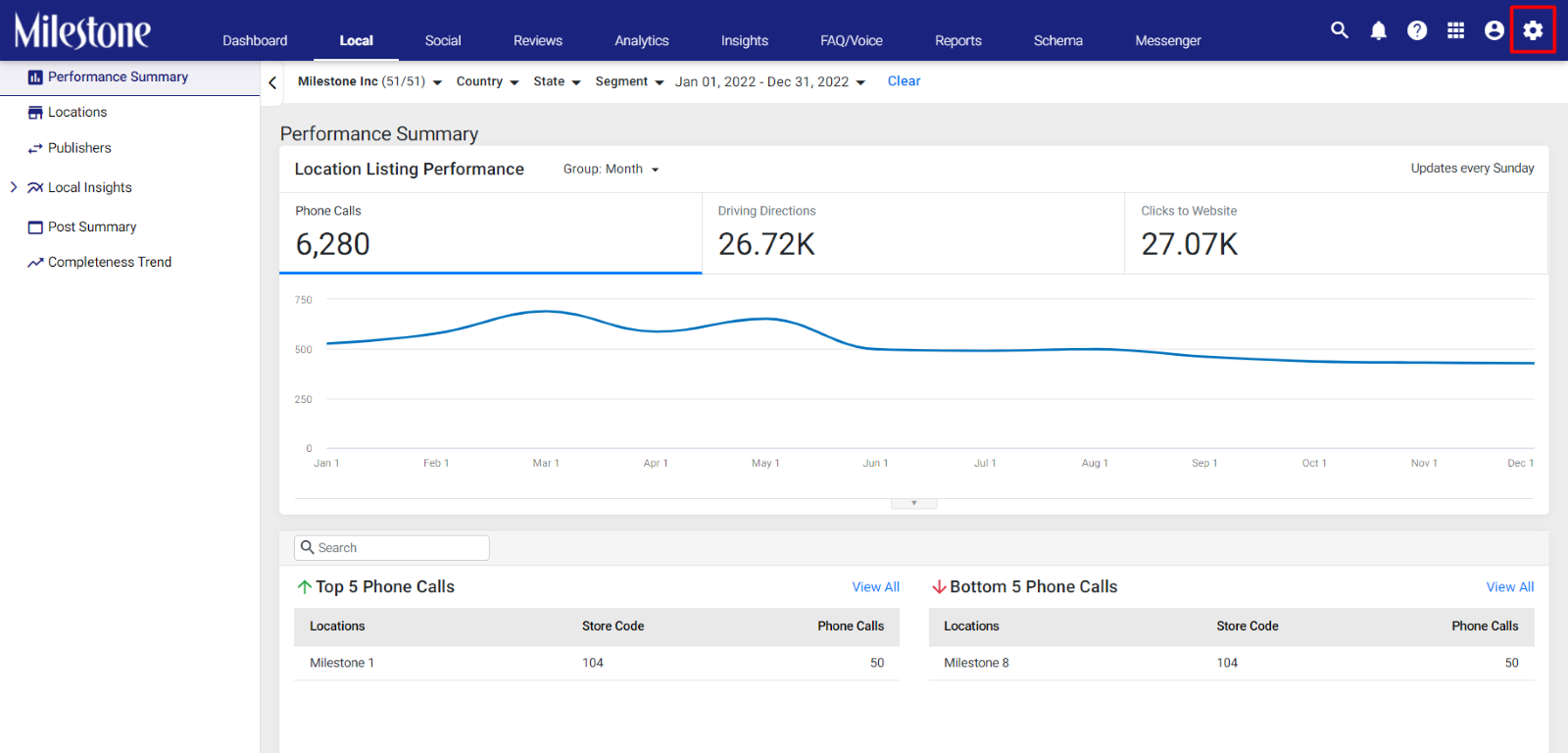Open the search magnifier in the top bar
Screen dimensions: 1568x753
1340,30
